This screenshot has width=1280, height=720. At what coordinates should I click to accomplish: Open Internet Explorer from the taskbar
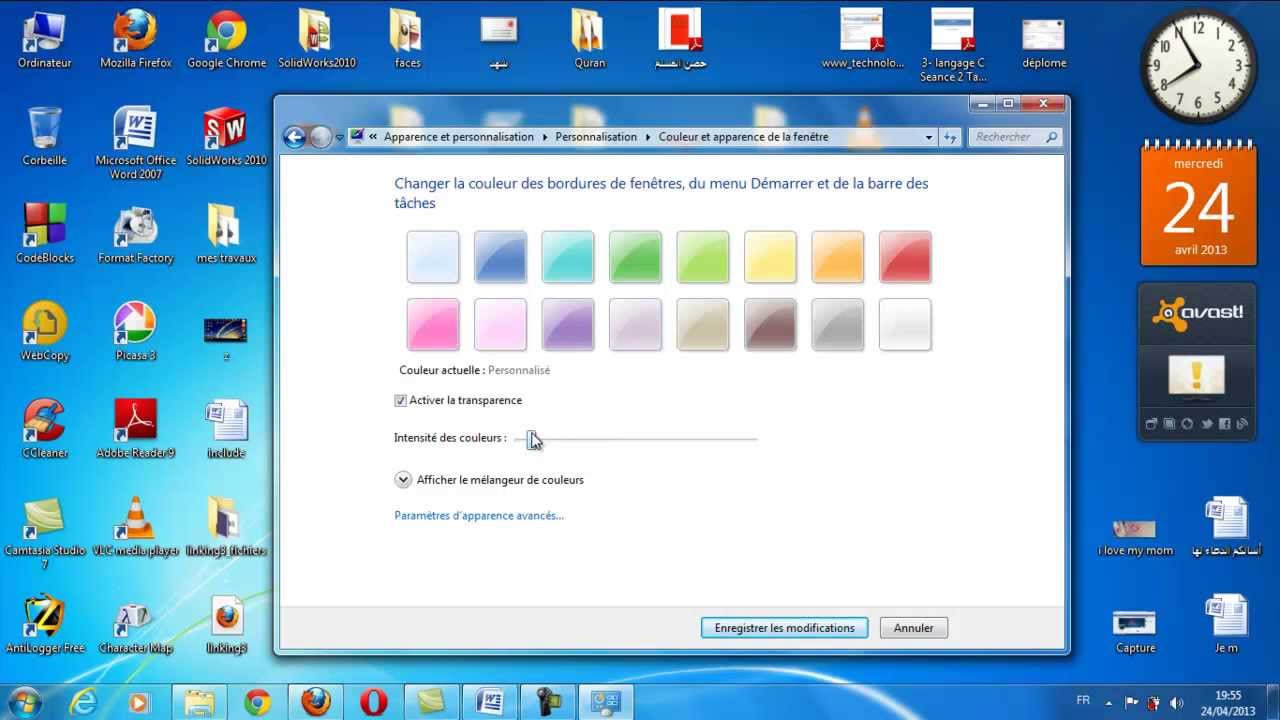point(82,702)
